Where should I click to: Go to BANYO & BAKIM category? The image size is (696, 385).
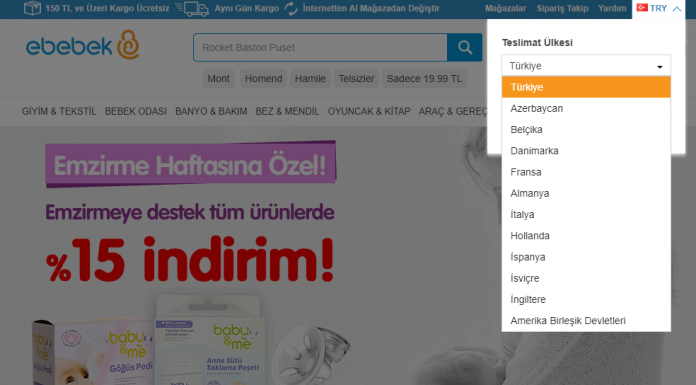pos(211,111)
